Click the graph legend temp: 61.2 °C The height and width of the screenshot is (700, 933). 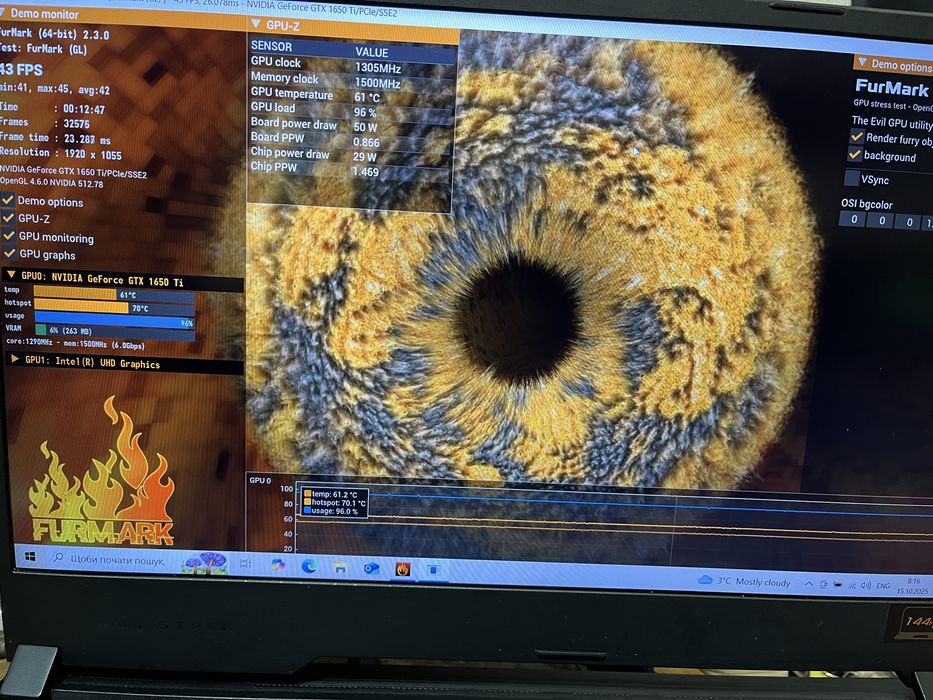point(331,494)
